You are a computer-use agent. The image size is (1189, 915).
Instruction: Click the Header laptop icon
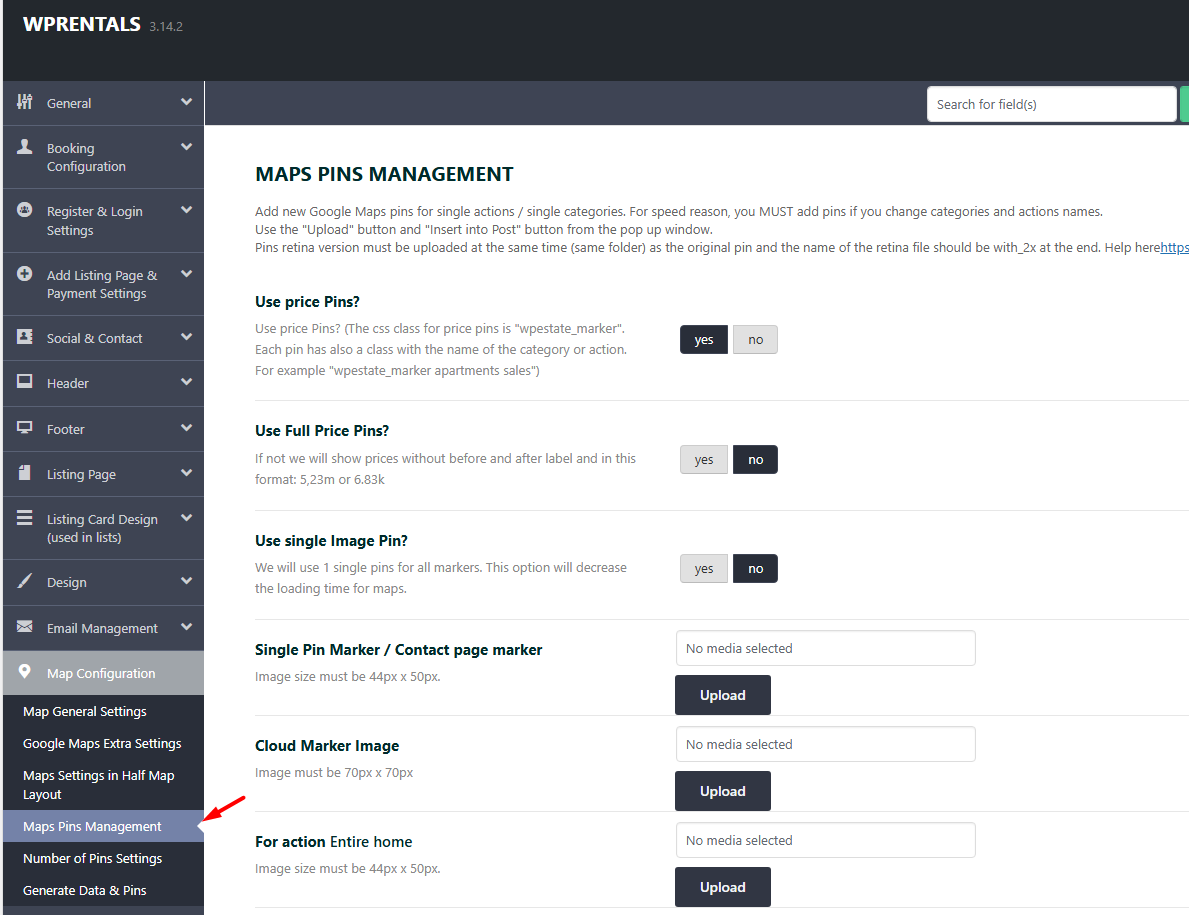[25, 383]
